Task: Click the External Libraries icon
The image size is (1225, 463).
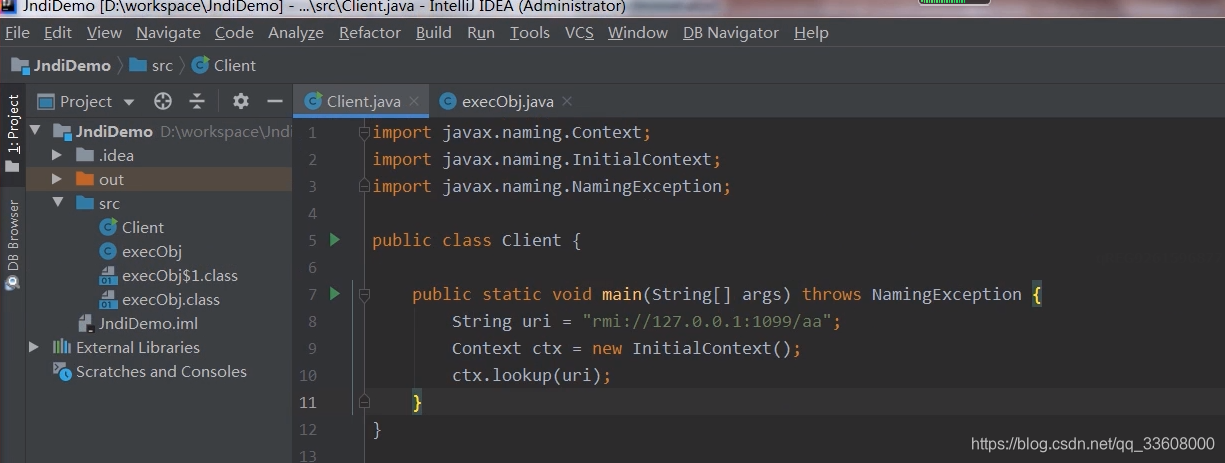Action: pos(62,347)
